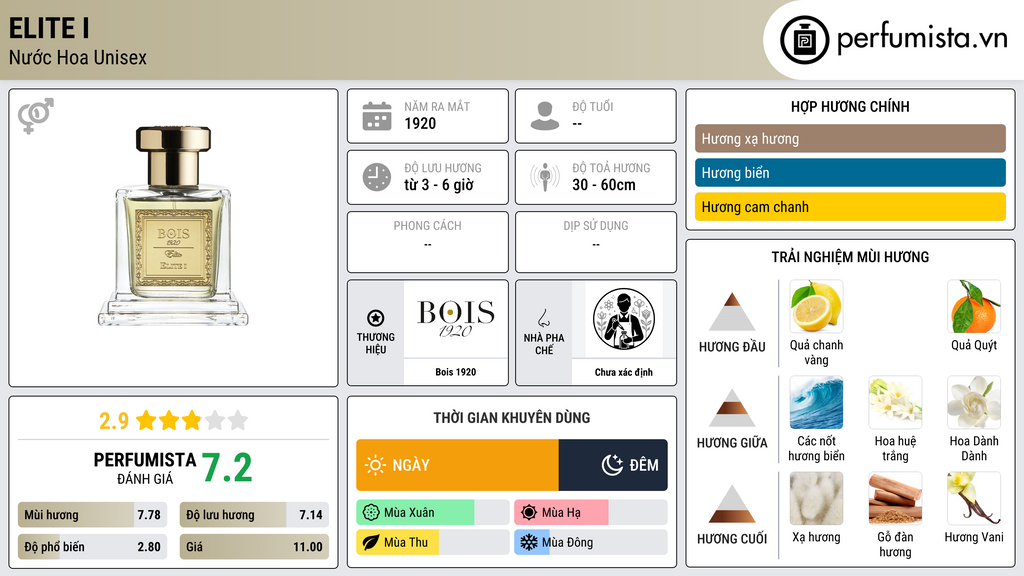
Task: Open the Bois 1920 brand logo
Action: tap(456, 319)
